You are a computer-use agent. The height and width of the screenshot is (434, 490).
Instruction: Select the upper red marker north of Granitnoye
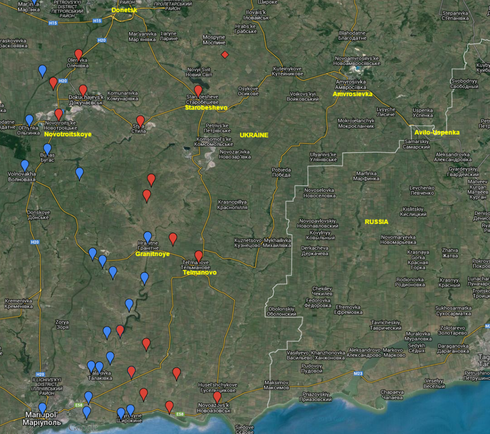[151, 180]
